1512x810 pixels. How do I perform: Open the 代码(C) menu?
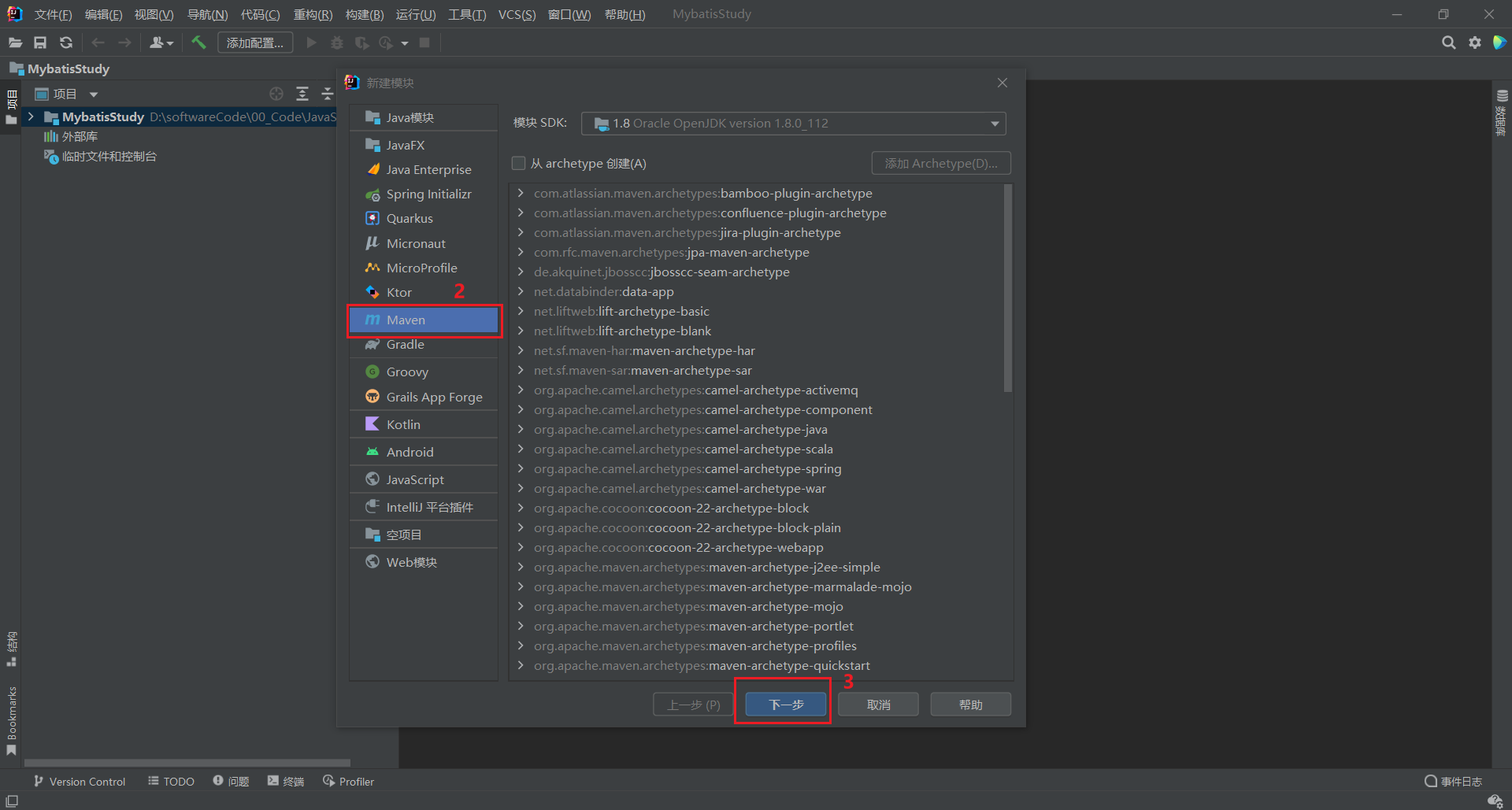[260, 14]
